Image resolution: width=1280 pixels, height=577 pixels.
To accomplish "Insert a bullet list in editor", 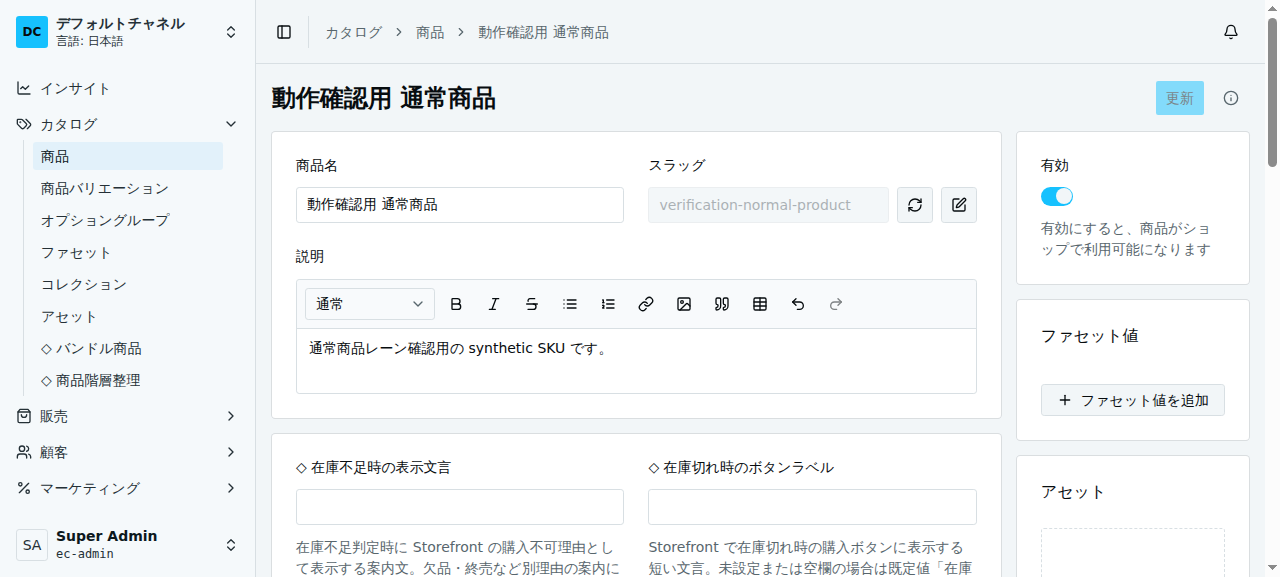I will coord(570,304).
